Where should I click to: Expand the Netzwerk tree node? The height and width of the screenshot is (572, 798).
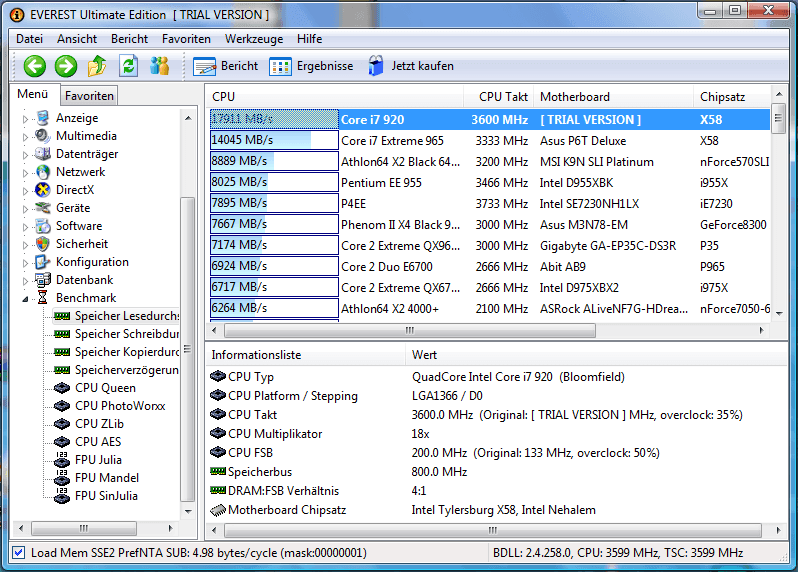(x=25, y=173)
